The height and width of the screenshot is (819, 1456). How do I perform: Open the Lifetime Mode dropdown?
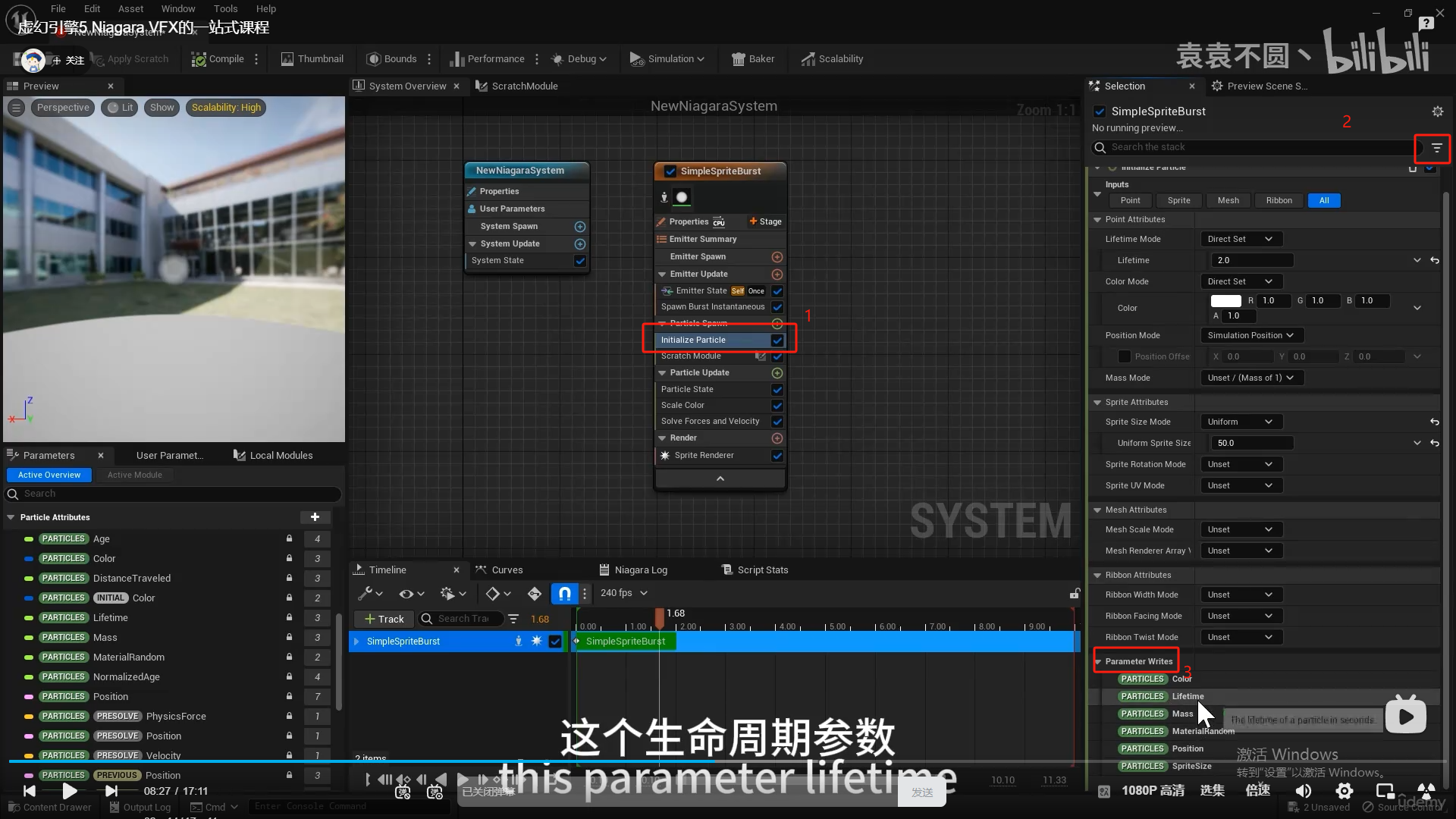(1241, 239)
